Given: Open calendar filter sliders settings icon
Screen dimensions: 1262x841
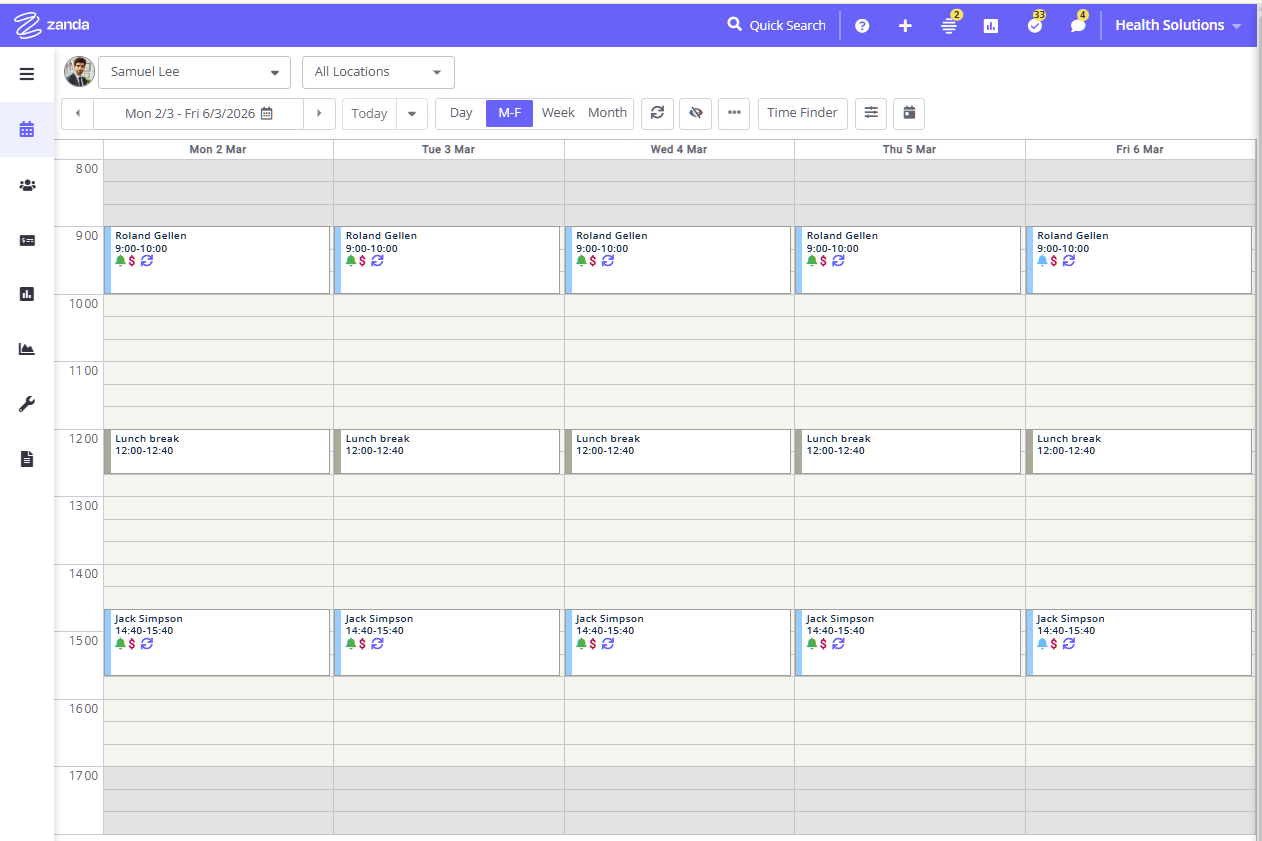Looking at the screenshot, I should coord(871,113).
